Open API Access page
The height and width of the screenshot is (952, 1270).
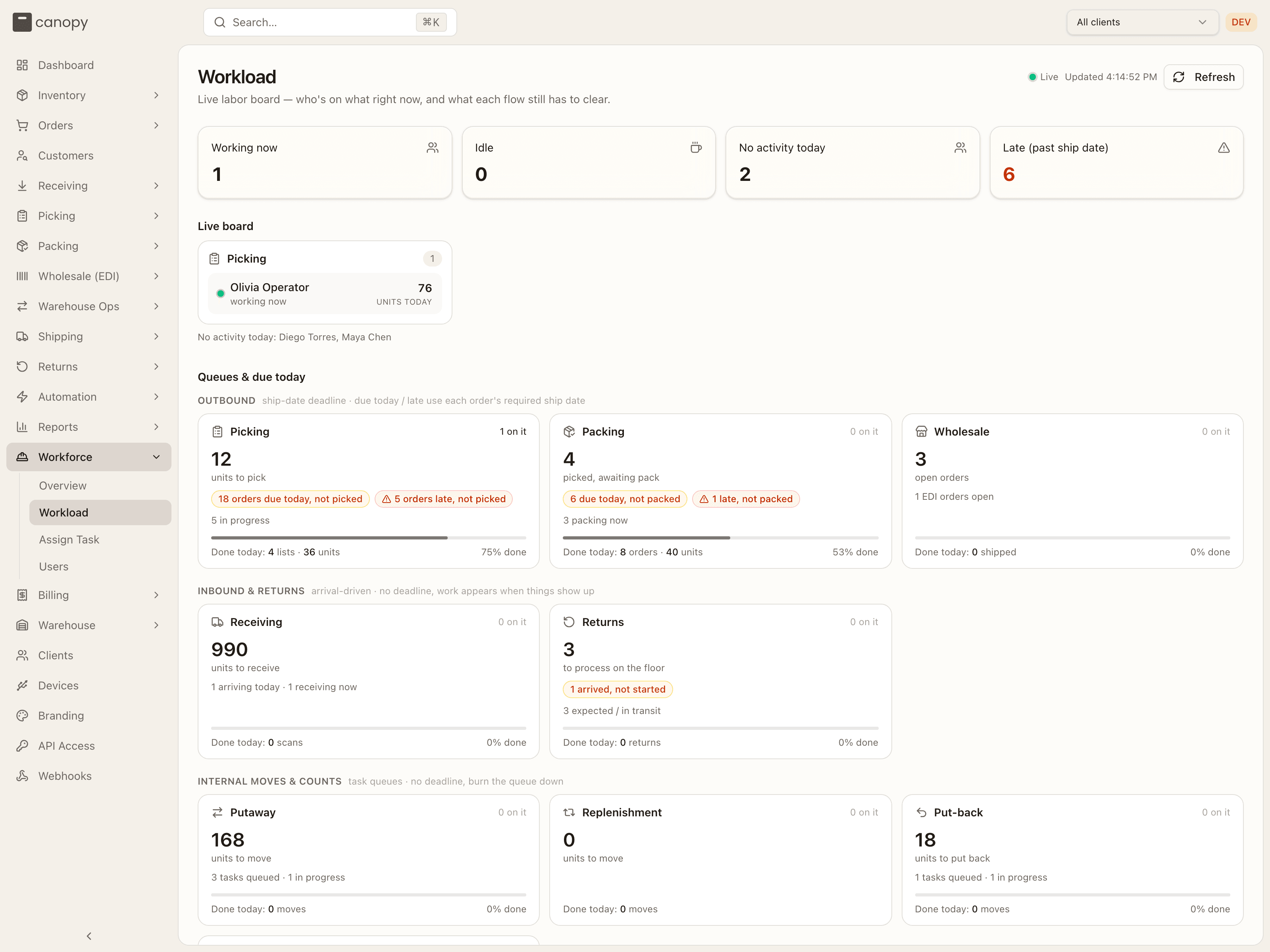point(89,745)
